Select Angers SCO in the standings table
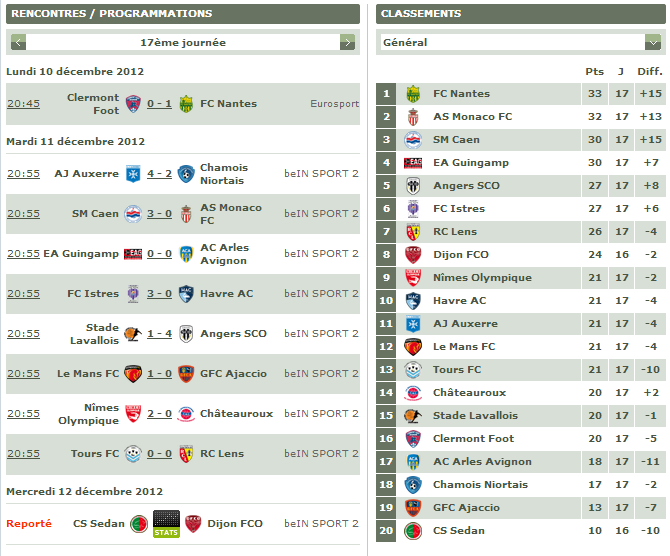The height and width of the screenshot is (556, 670). pyautogui.click(x=521, y=186)
